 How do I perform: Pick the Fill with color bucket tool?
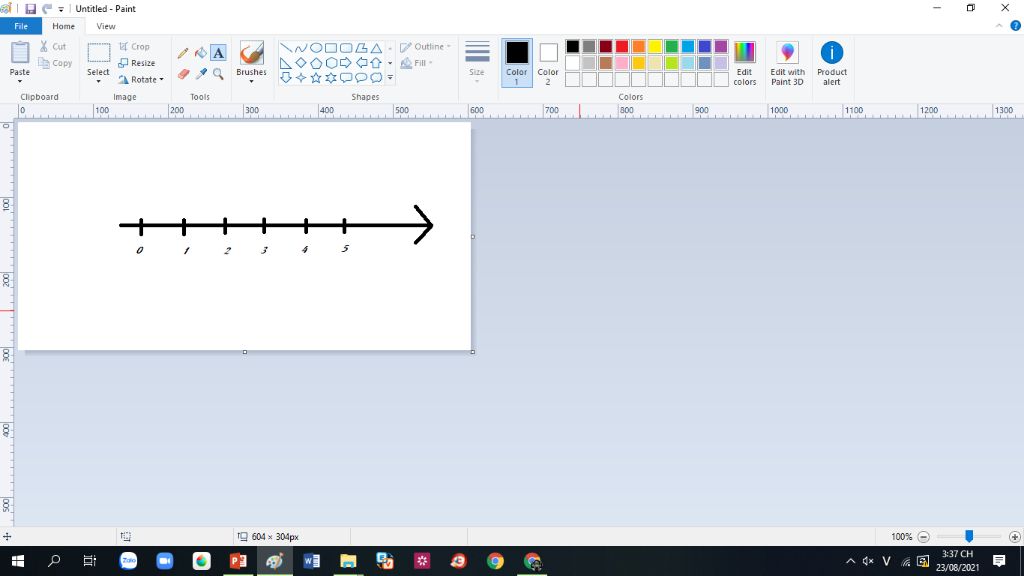tap(200, 53)
